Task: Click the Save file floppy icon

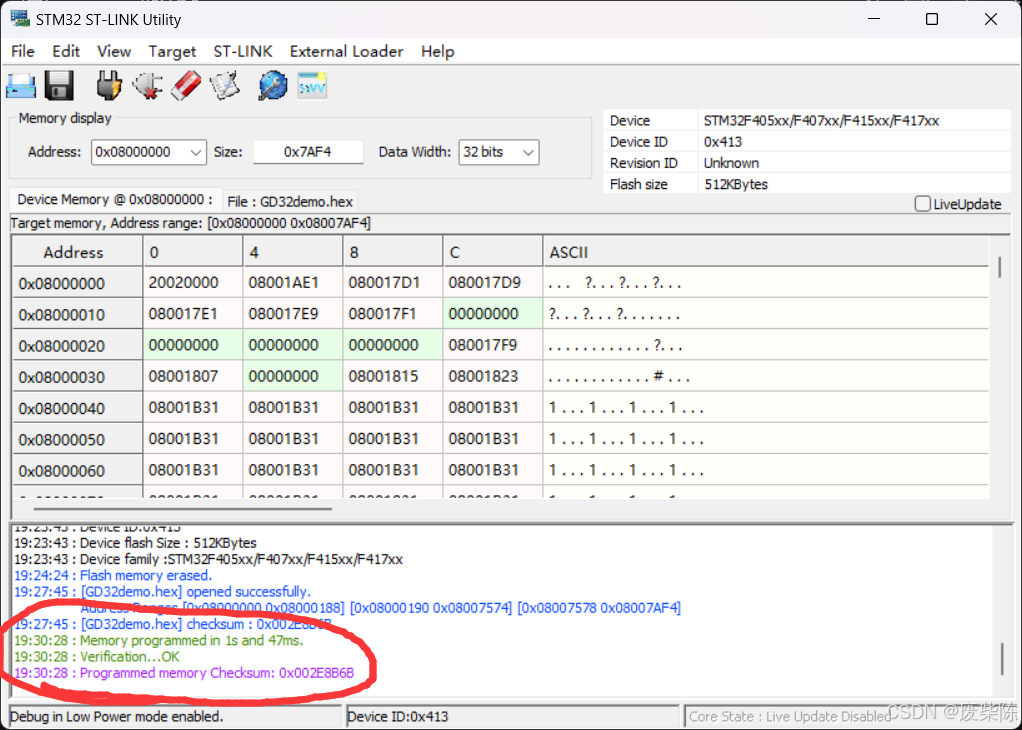Action: click(59, 85)
